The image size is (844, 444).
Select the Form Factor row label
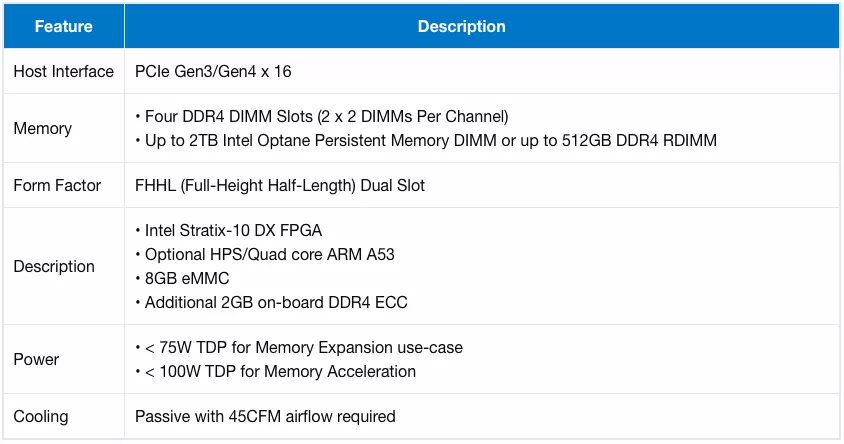pos(57,186)
